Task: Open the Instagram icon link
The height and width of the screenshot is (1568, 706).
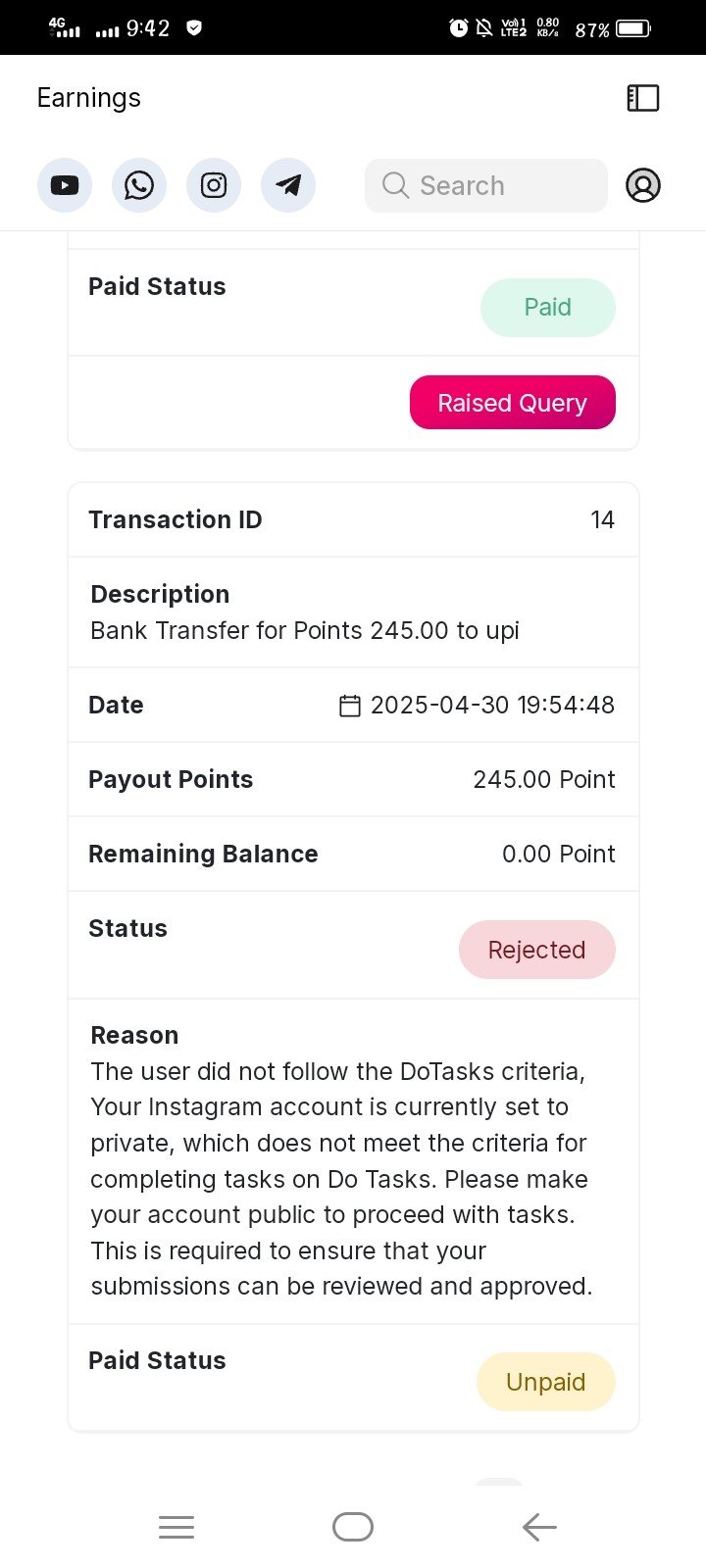Action: pyautogui.click(x=214, y=185)
